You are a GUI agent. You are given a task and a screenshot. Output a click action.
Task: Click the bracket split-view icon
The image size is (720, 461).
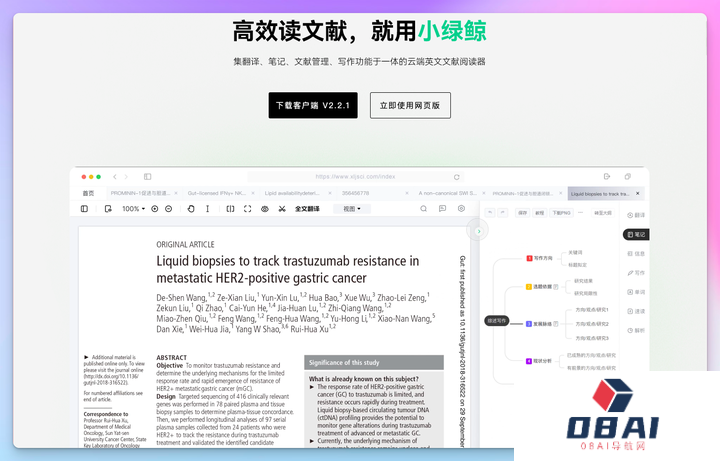click(231, 209)
